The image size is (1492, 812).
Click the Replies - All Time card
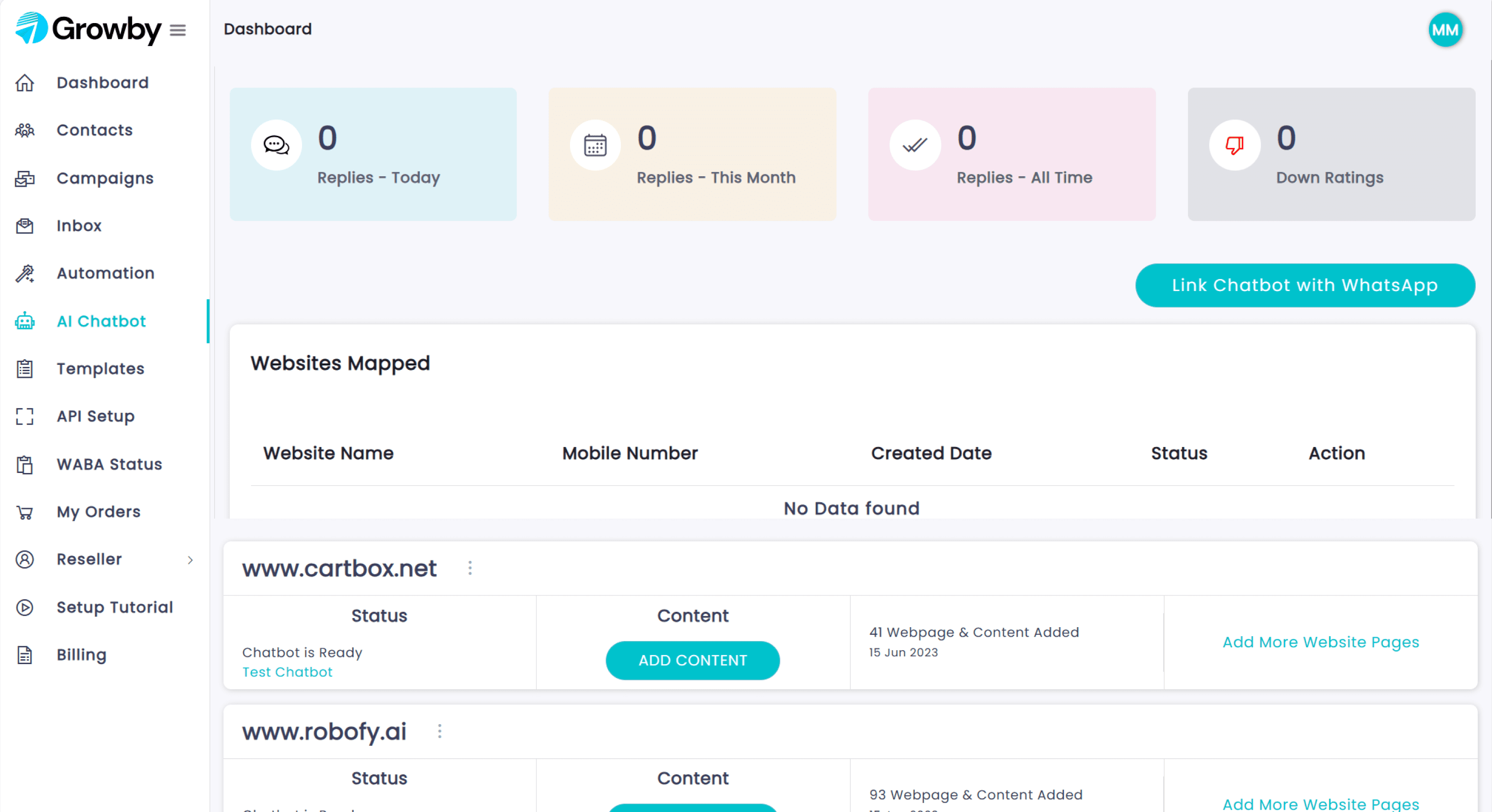pyautogui.click(x=1012, y=154)
